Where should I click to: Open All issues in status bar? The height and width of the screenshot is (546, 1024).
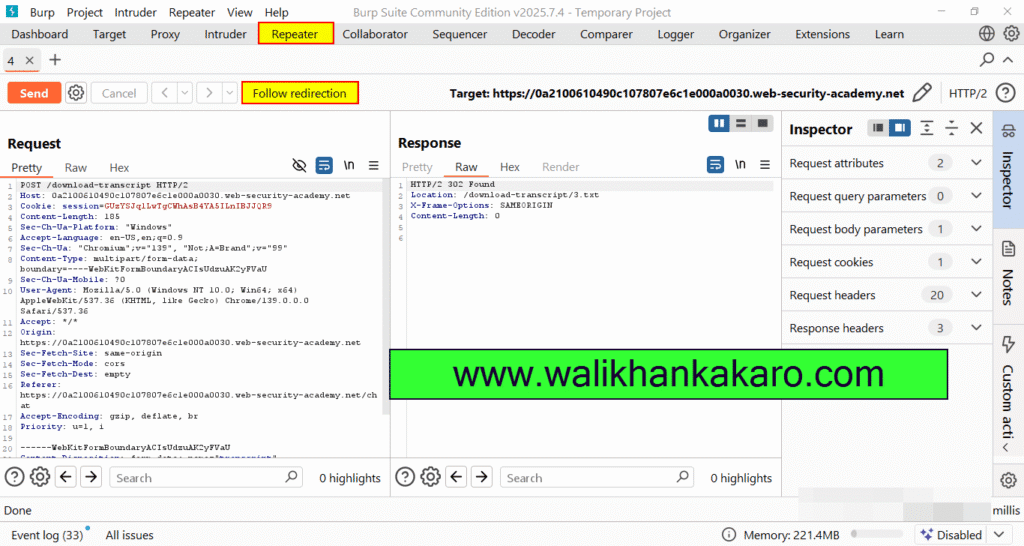pos(129,535)
